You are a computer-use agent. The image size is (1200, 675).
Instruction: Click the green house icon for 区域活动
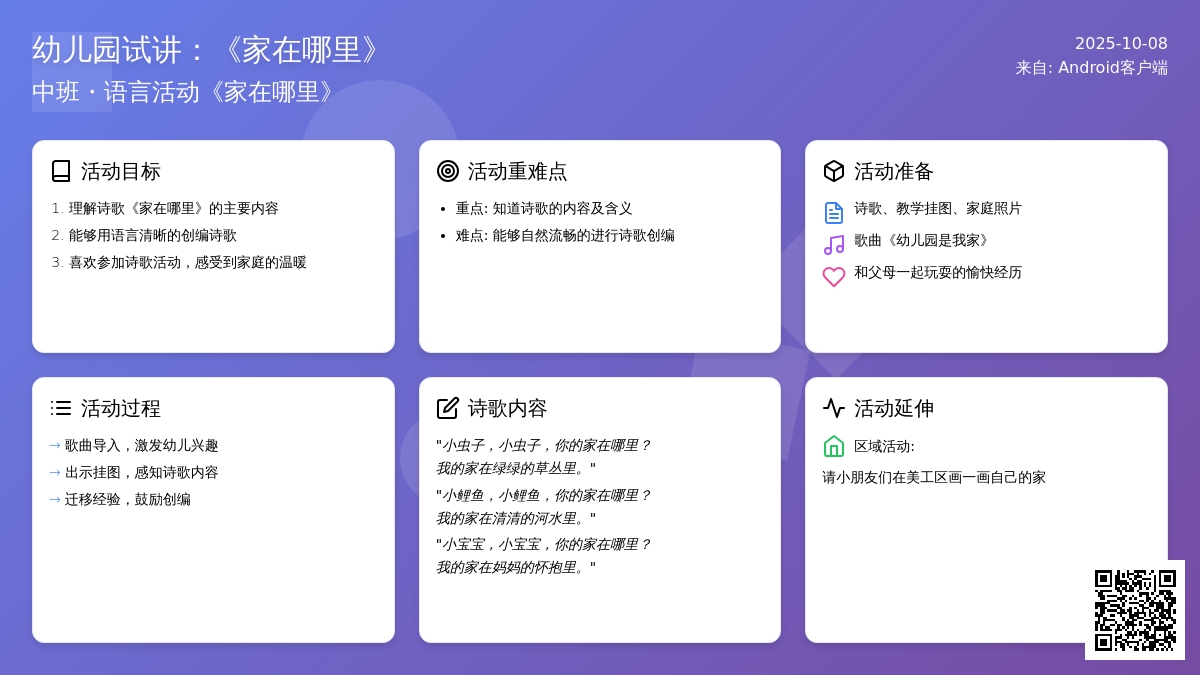(x=834, y=446)
